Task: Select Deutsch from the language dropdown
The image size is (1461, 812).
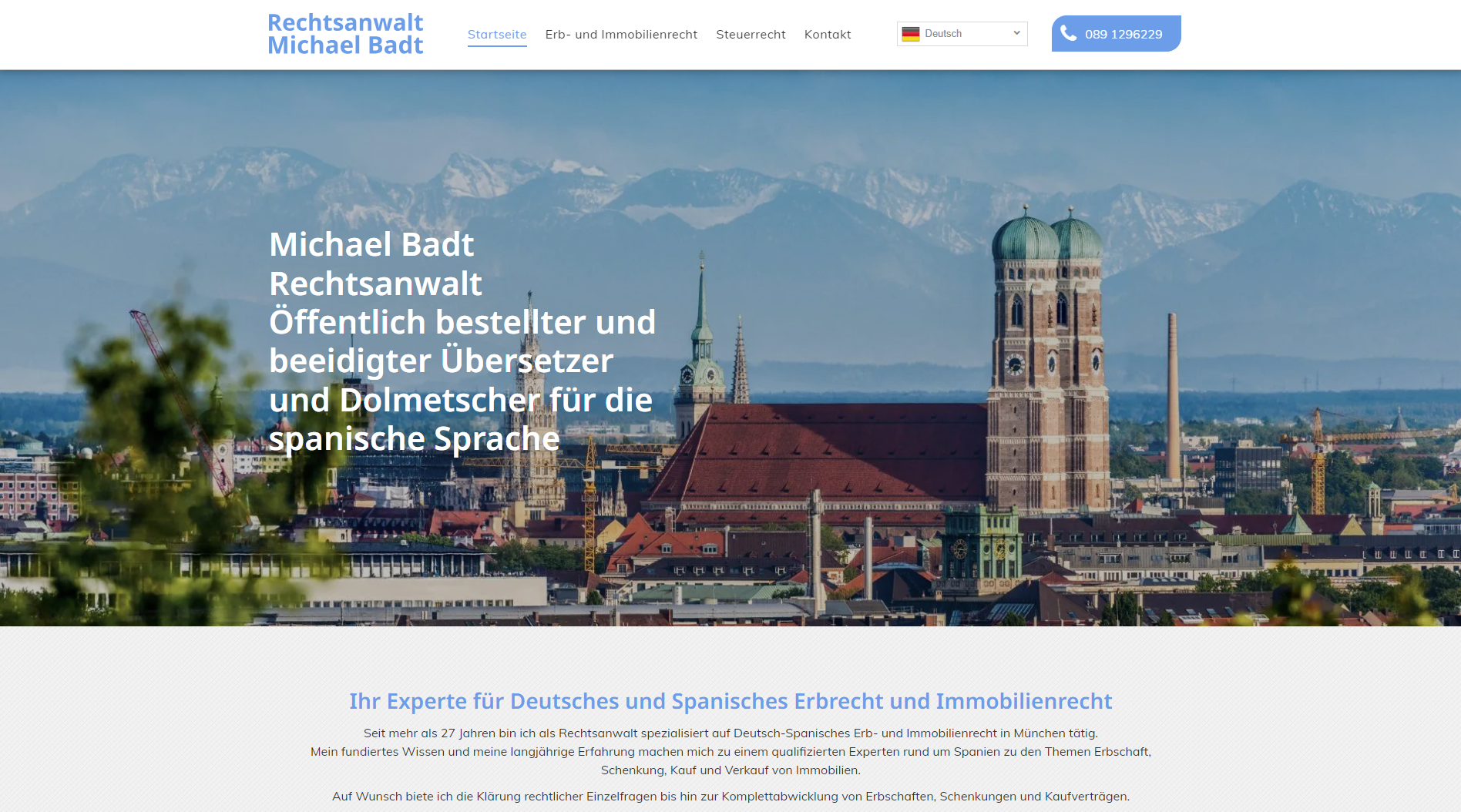Action: coord(962,33)
